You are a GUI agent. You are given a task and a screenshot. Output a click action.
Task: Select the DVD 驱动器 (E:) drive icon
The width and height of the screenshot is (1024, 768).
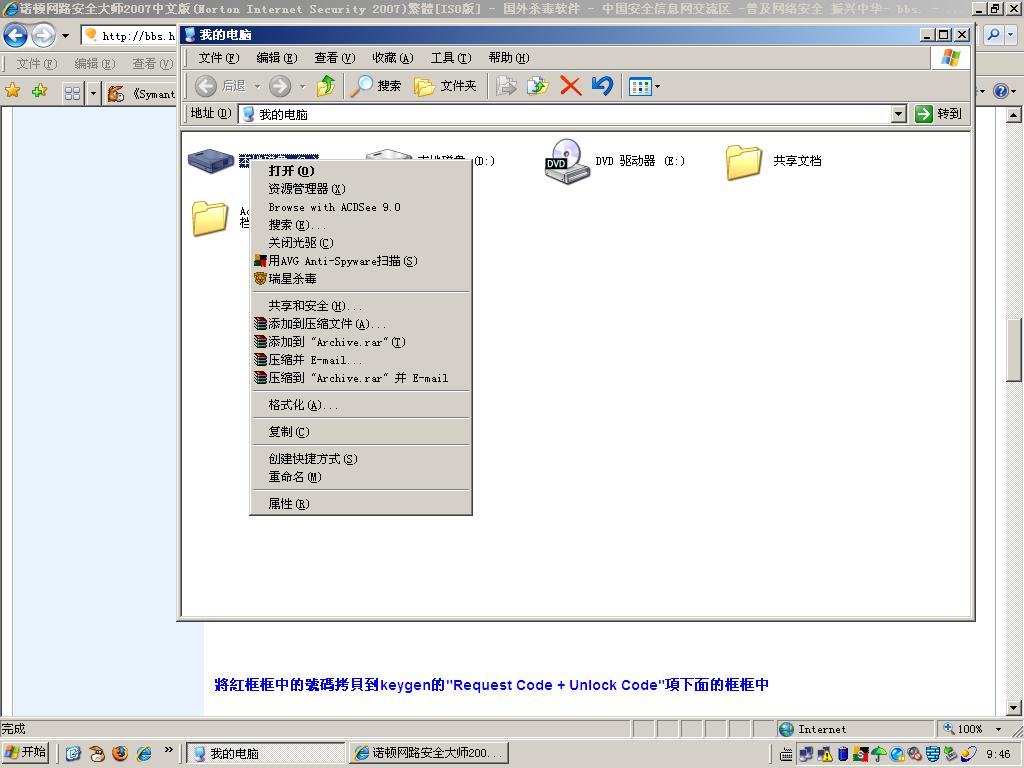point(567,161)
